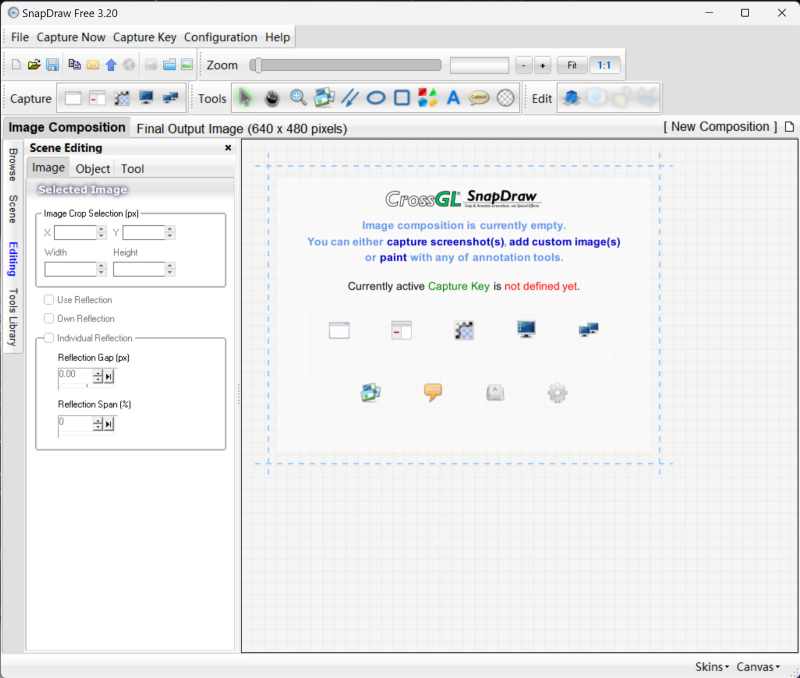Click the 1:1 zoom button
Image resolution: width=800 pixels, height=678 pixels.
(604, 65)
